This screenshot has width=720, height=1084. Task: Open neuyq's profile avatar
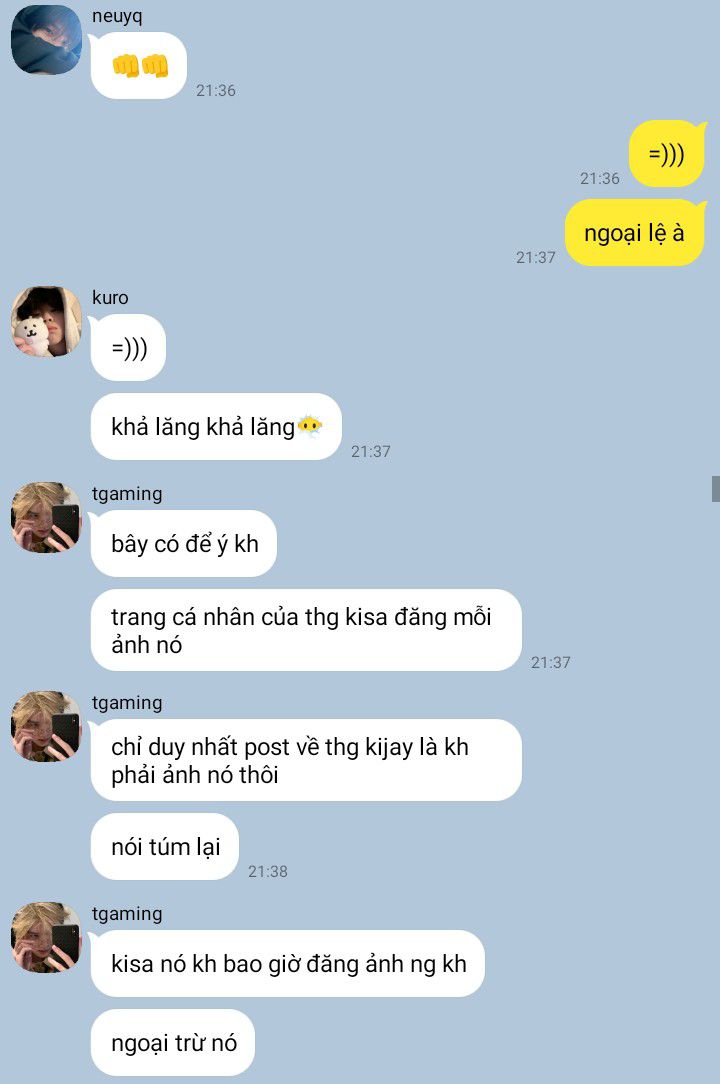pos(46,39)
